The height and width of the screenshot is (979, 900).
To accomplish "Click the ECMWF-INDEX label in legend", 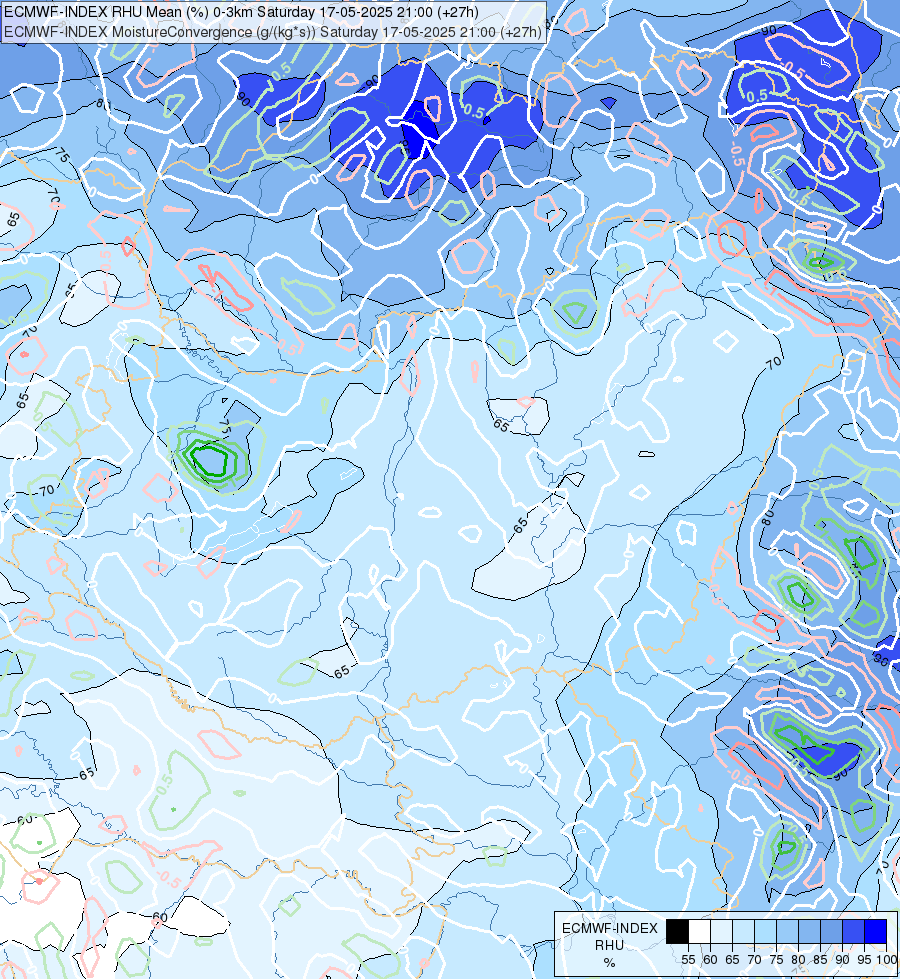I will 610,928.
